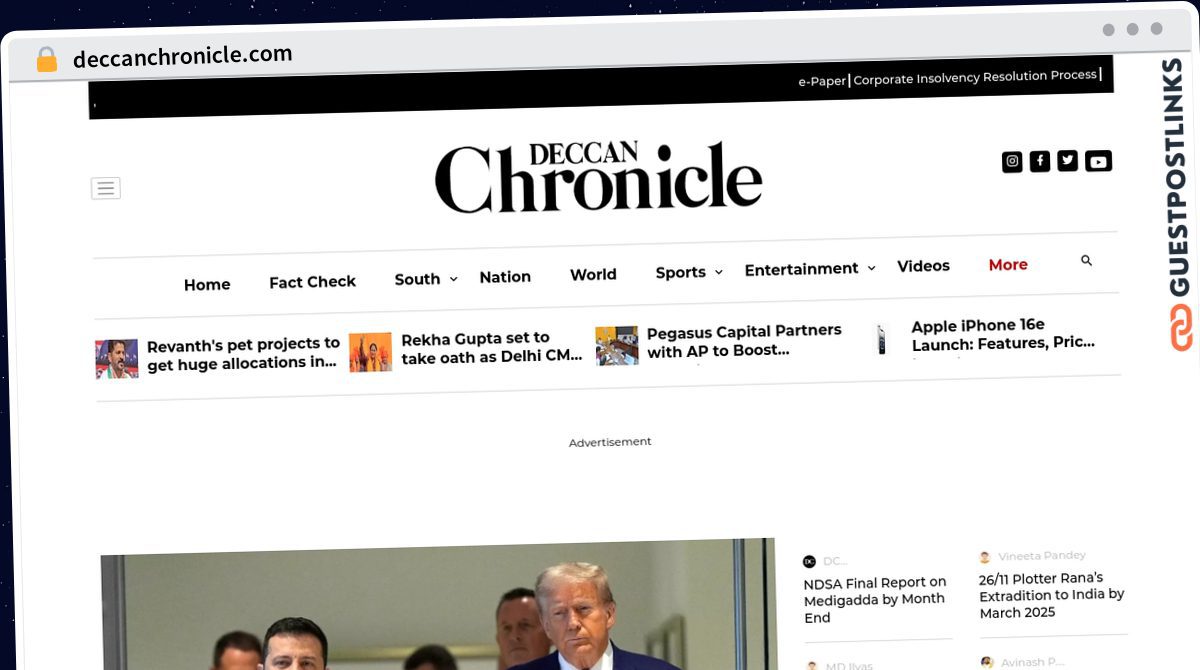The height and width of the screenshot is (670, 1200).
Task: Open the e-Paper link
Action: coord(821,81)
